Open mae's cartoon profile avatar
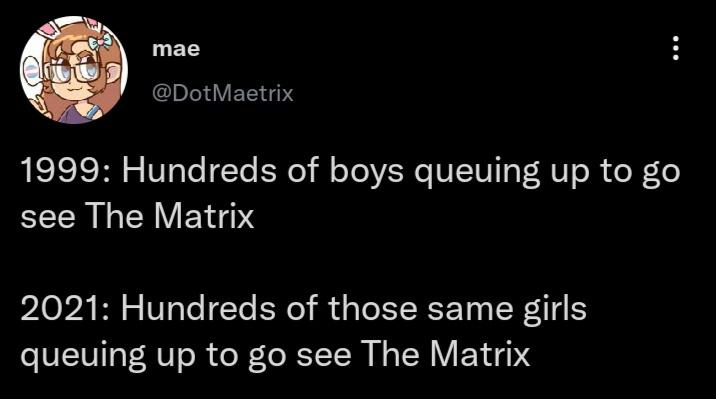 point(74,70)
